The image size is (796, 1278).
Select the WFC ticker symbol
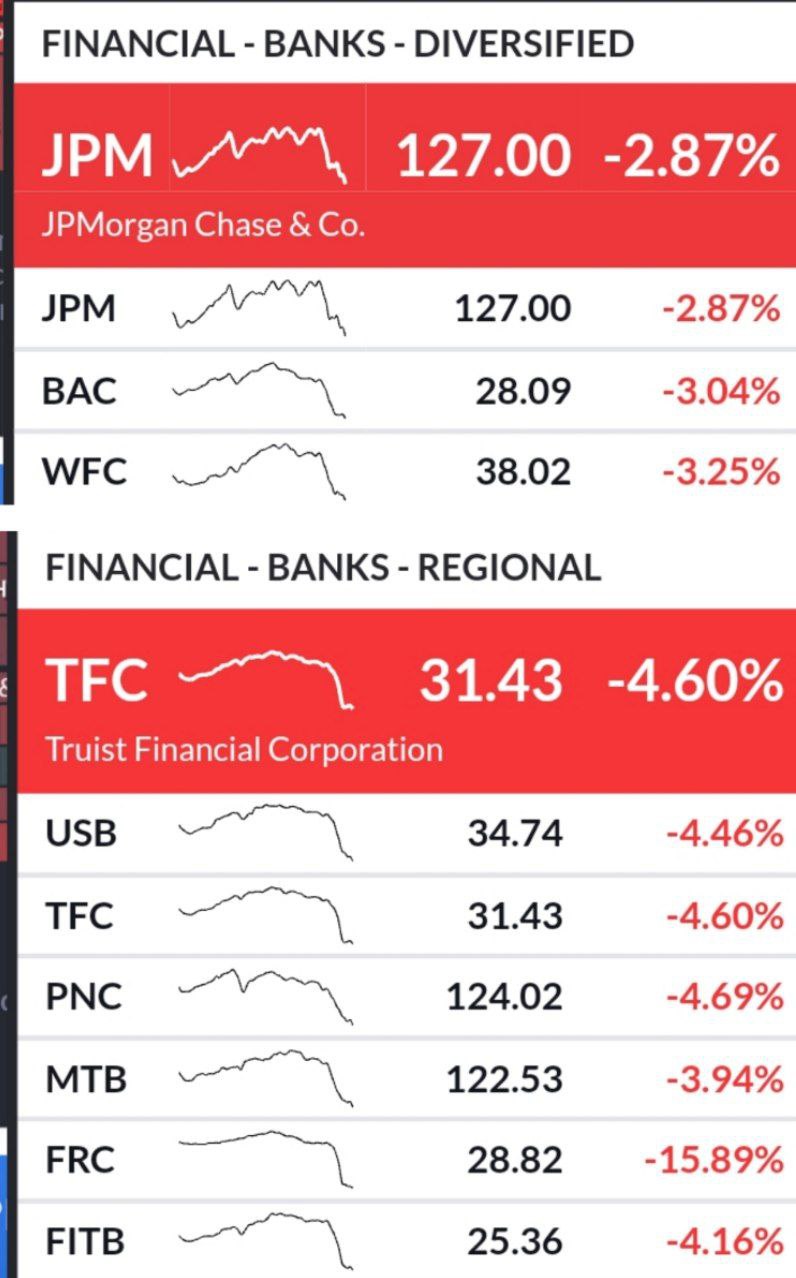point(84,471)
